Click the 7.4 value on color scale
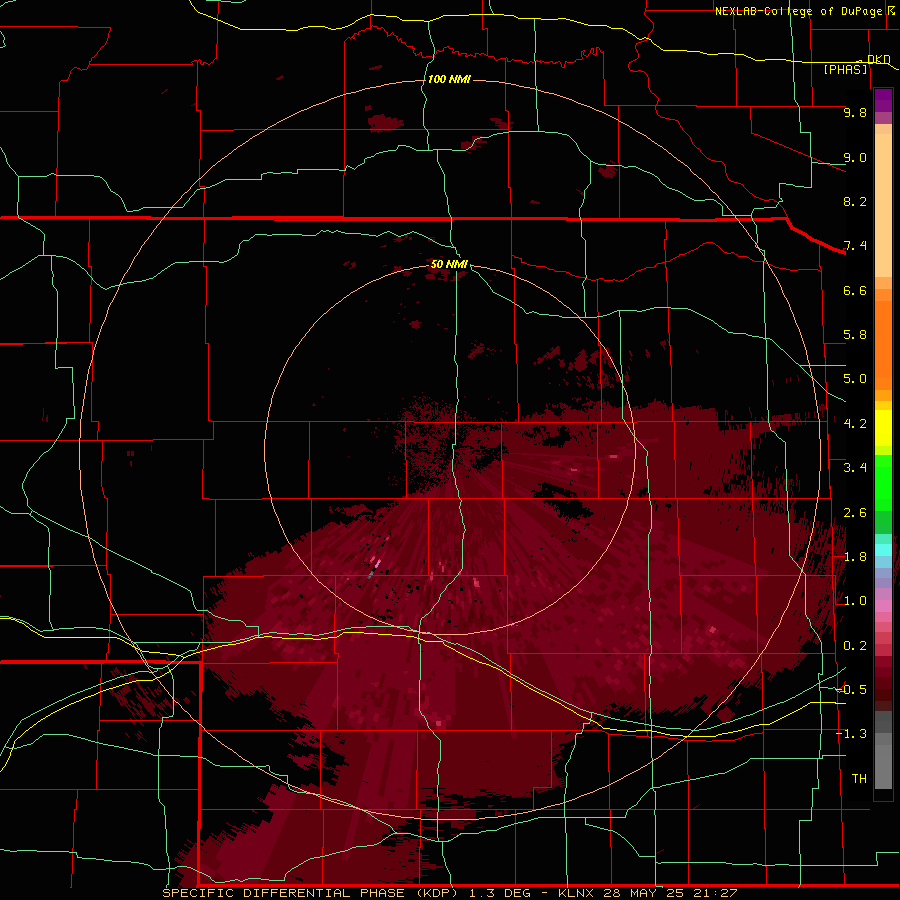This screenshot has height=900, width=900. click(x=855, y=246)
